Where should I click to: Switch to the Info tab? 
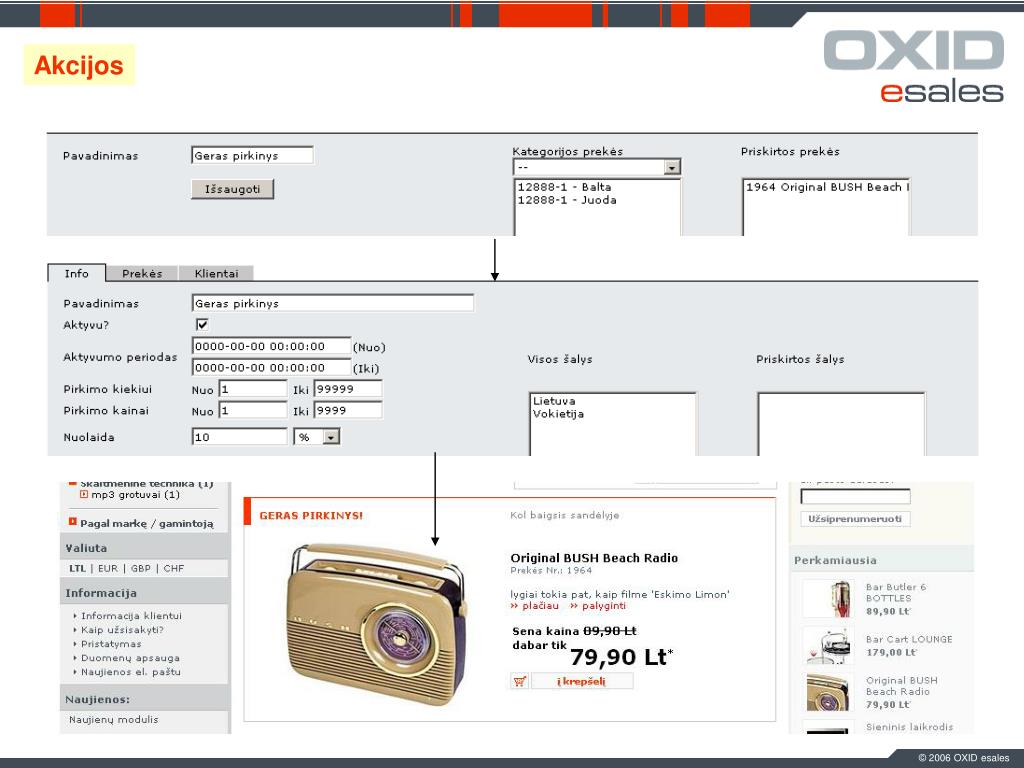[x=76, y=273]
